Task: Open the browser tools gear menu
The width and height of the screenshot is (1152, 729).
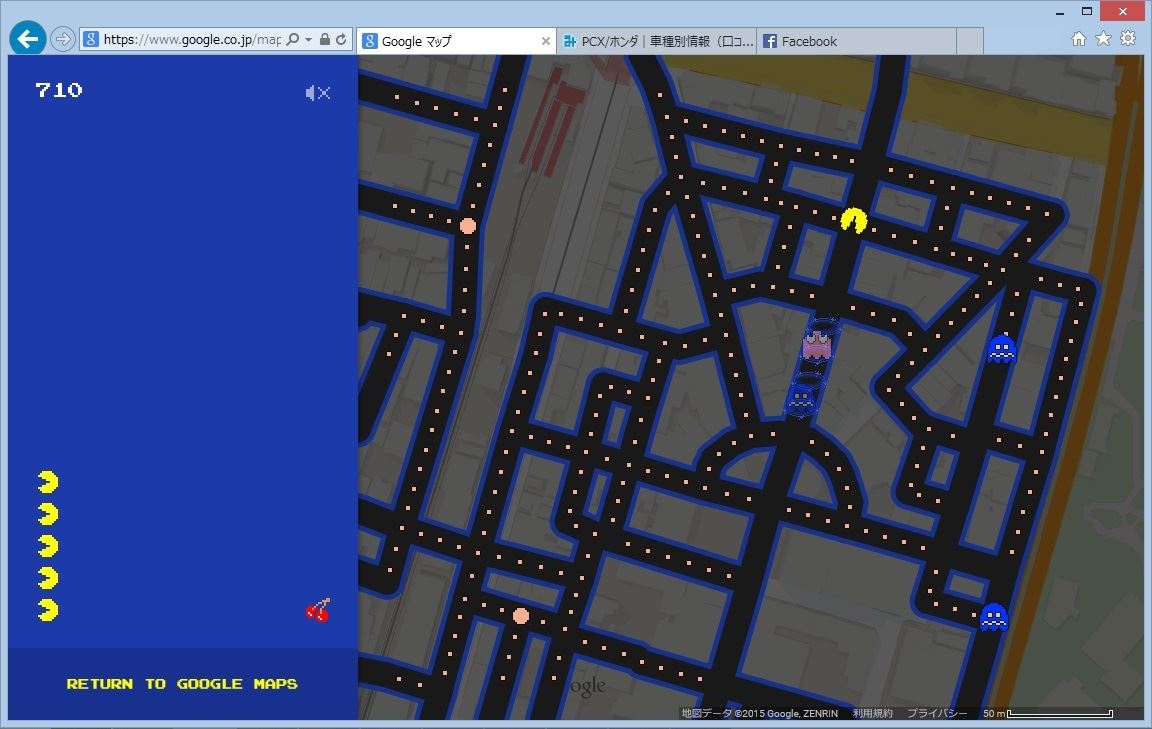Action: 1128,38
